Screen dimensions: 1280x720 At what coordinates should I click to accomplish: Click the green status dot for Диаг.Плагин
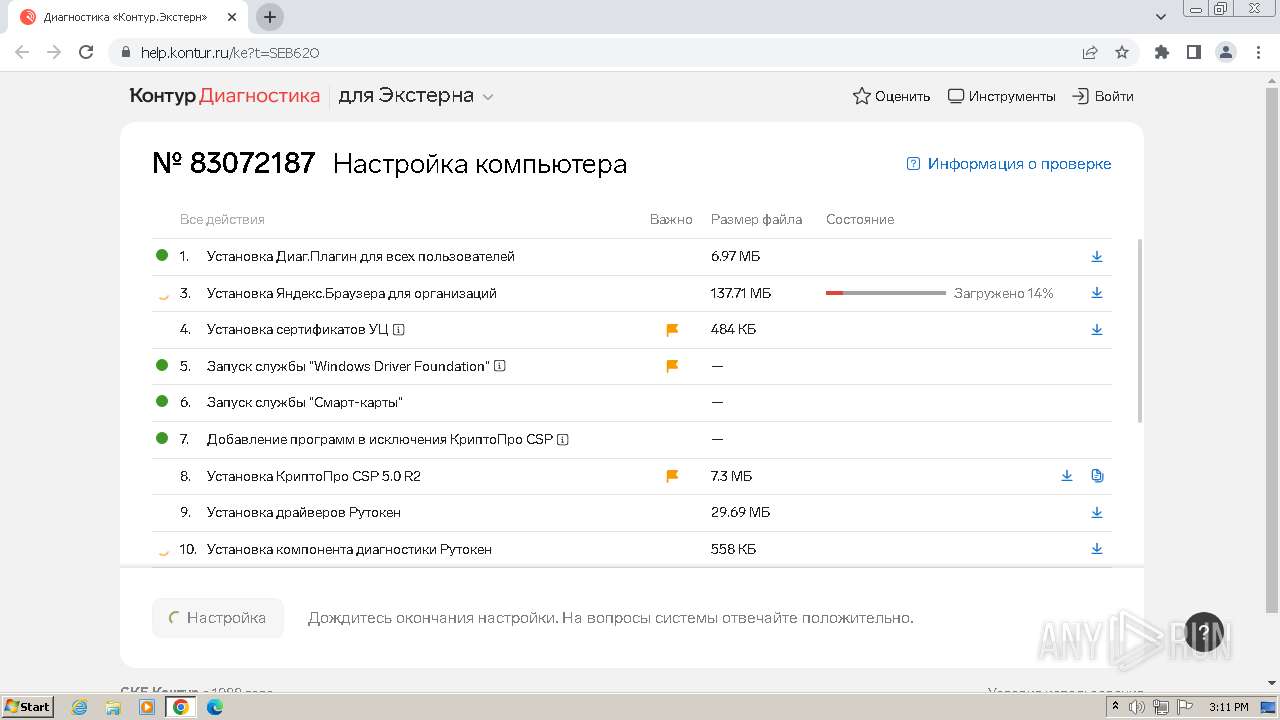162,256
